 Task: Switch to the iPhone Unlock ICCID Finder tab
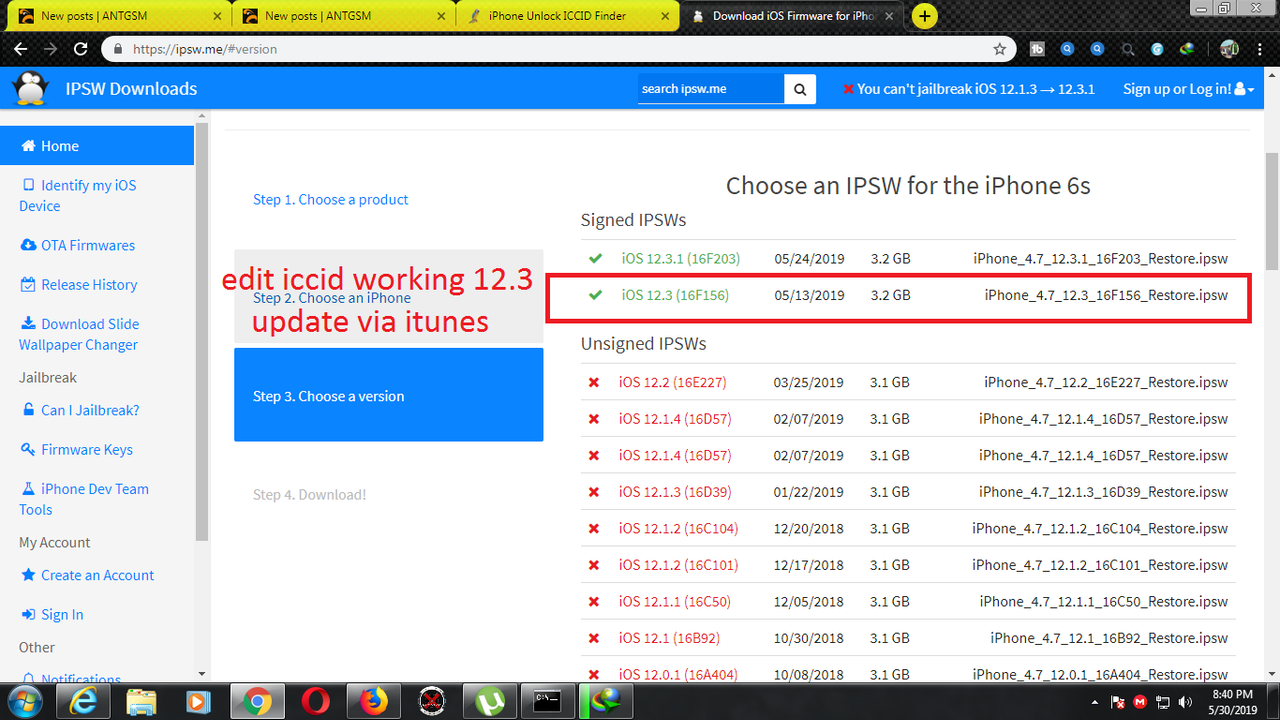point(567,16)
